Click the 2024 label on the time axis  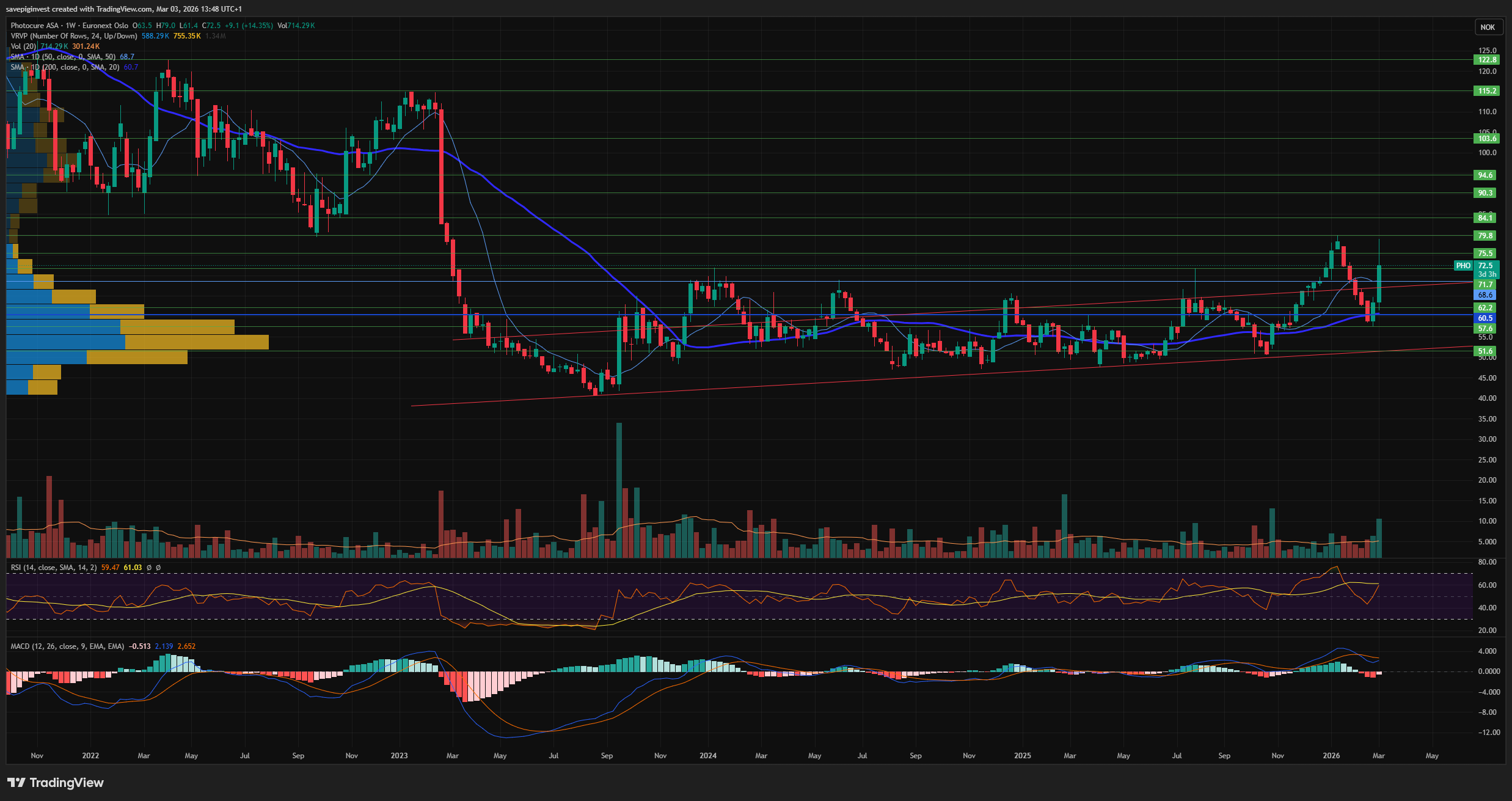pos(708,756)
